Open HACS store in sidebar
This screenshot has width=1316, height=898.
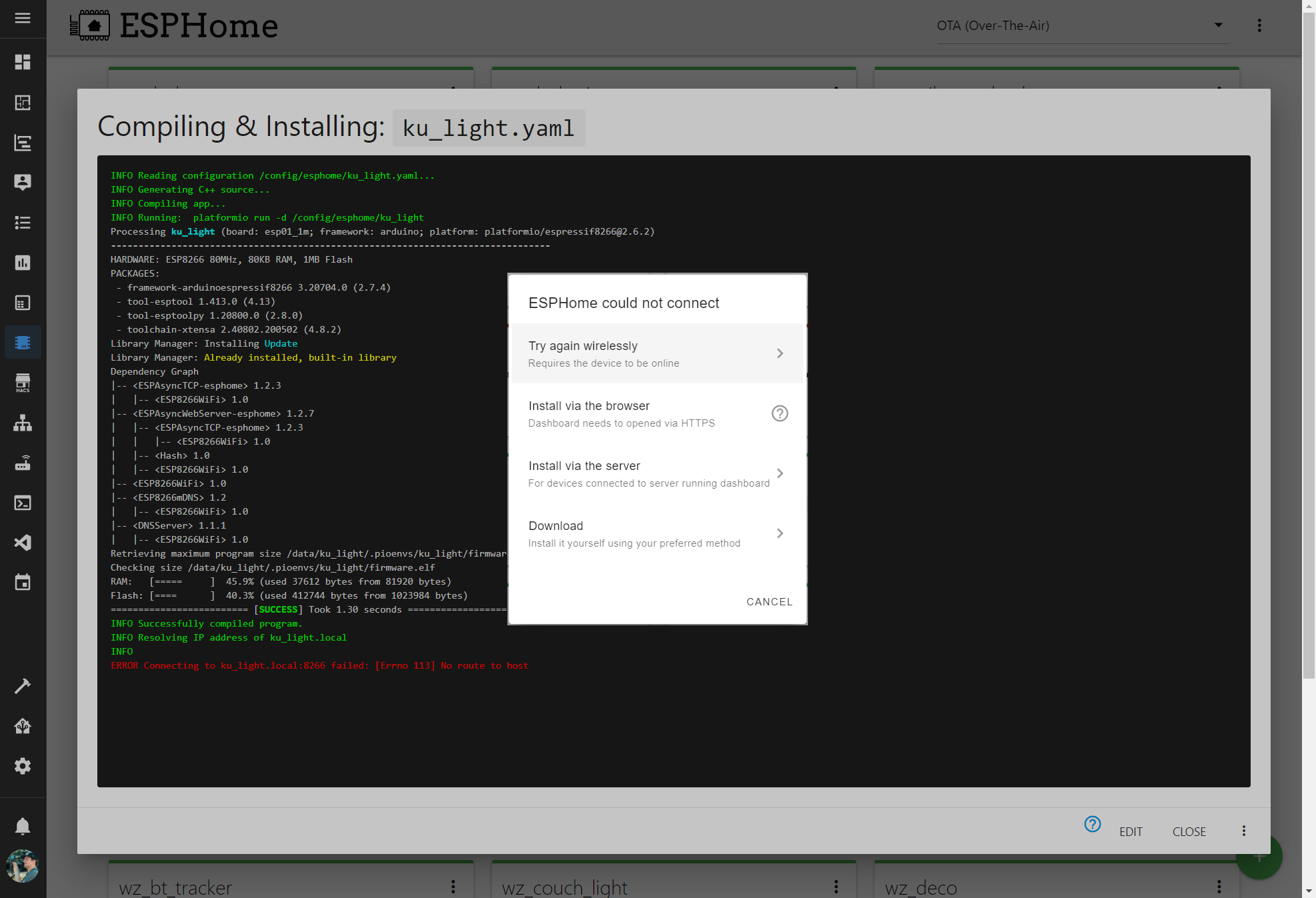23,382
